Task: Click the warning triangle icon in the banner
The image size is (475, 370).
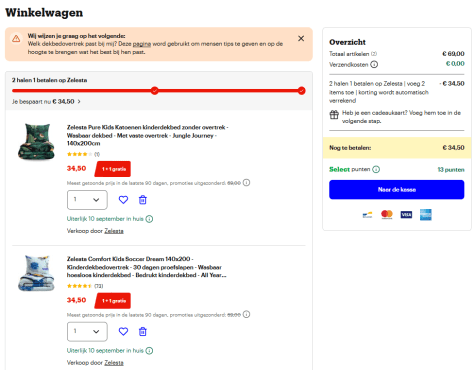Action: [16, 38]
